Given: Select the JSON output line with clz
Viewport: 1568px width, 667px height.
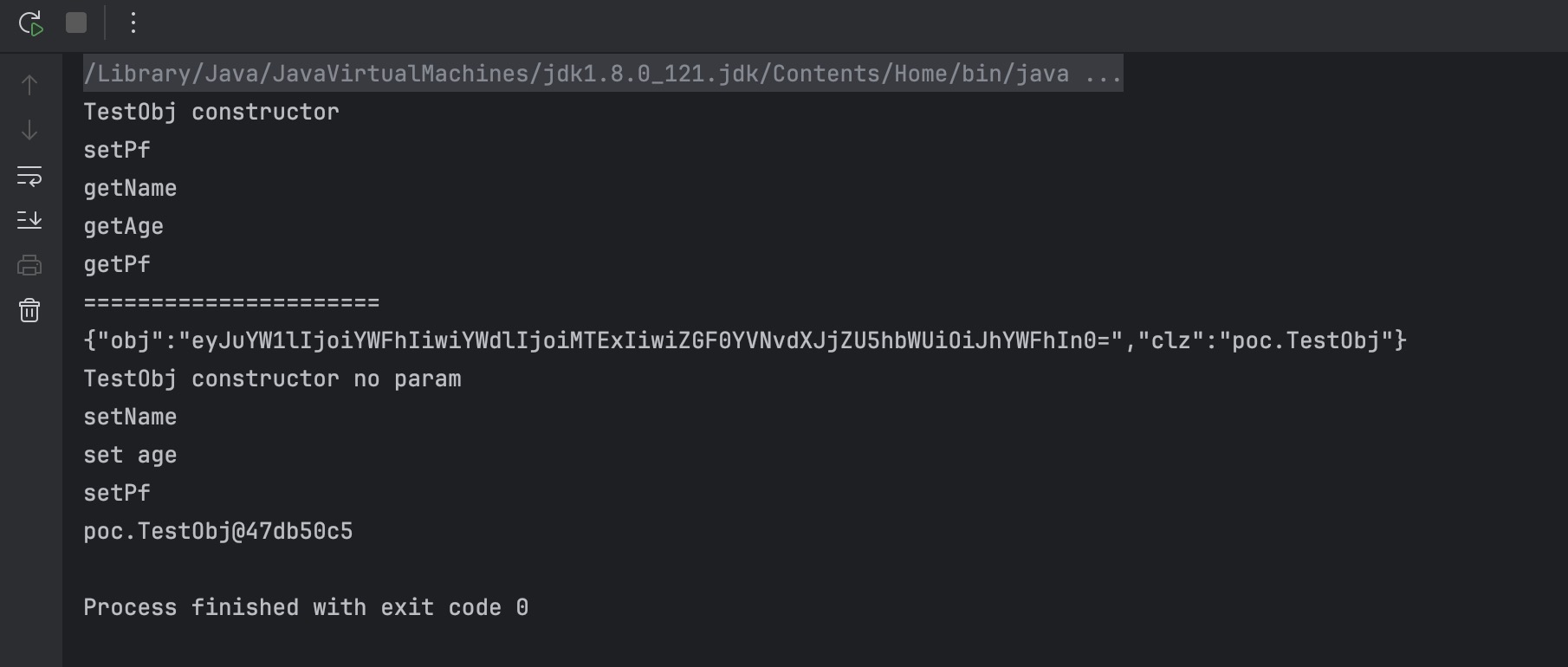Looking at the screenshot, I should (745, 340).
